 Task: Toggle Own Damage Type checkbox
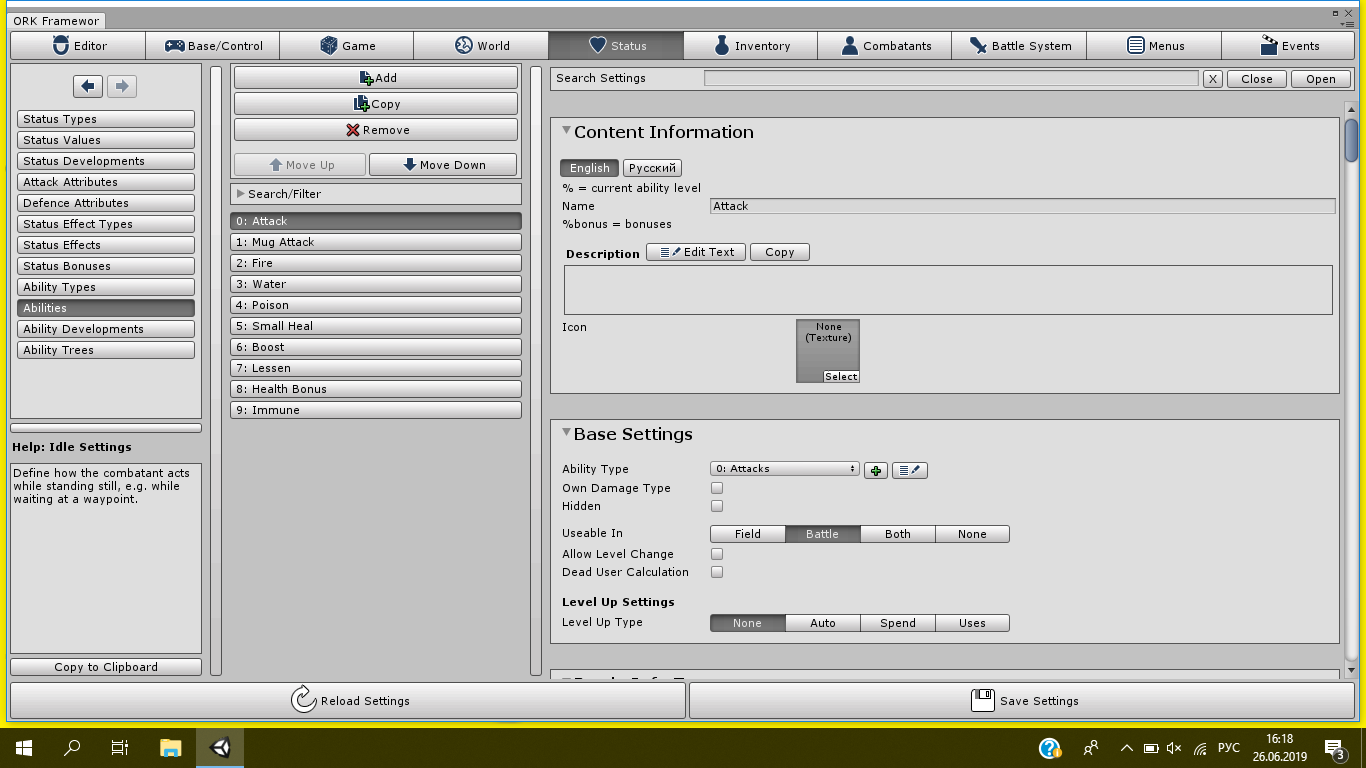click(716, 488)
